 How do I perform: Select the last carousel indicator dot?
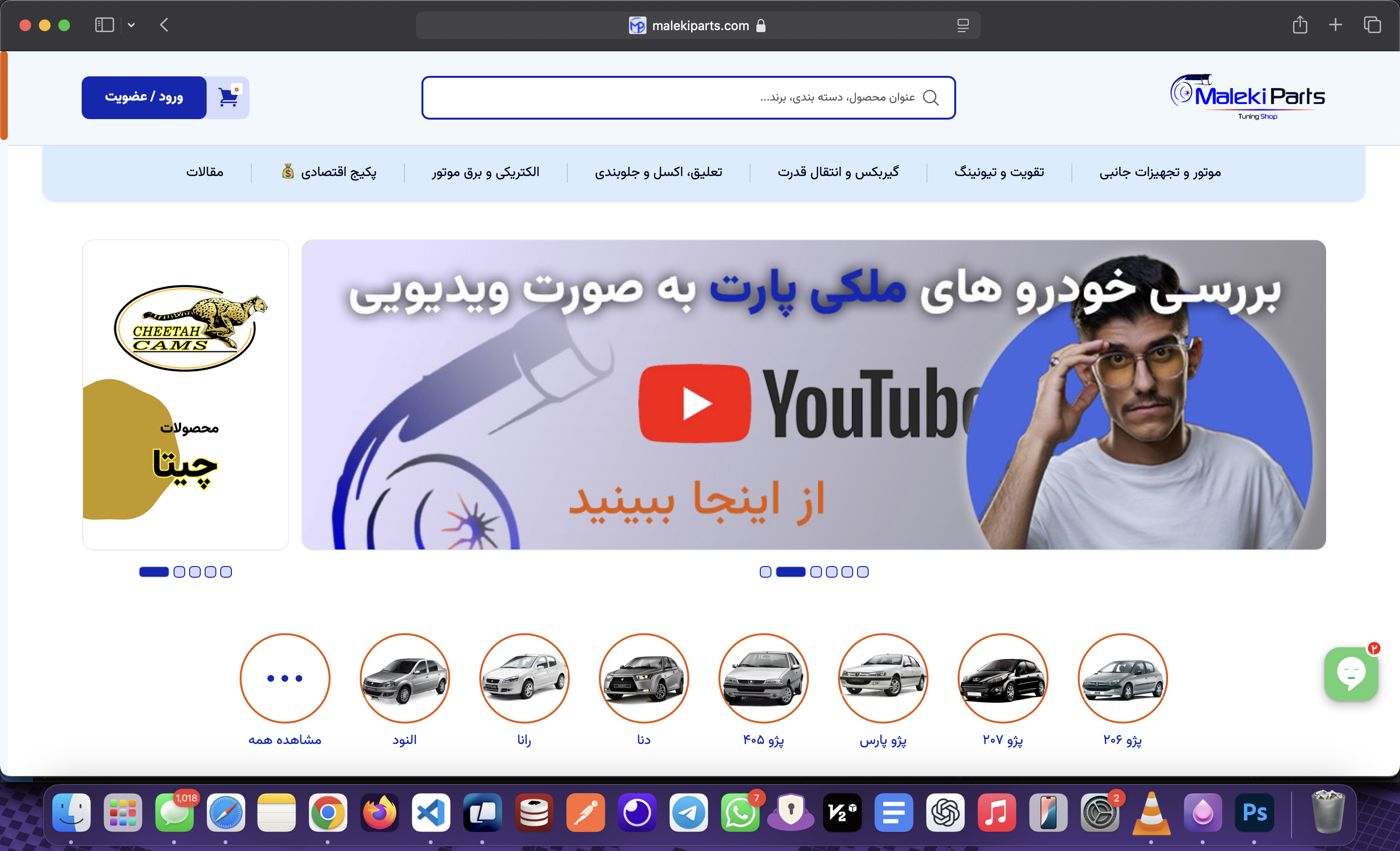863,572
